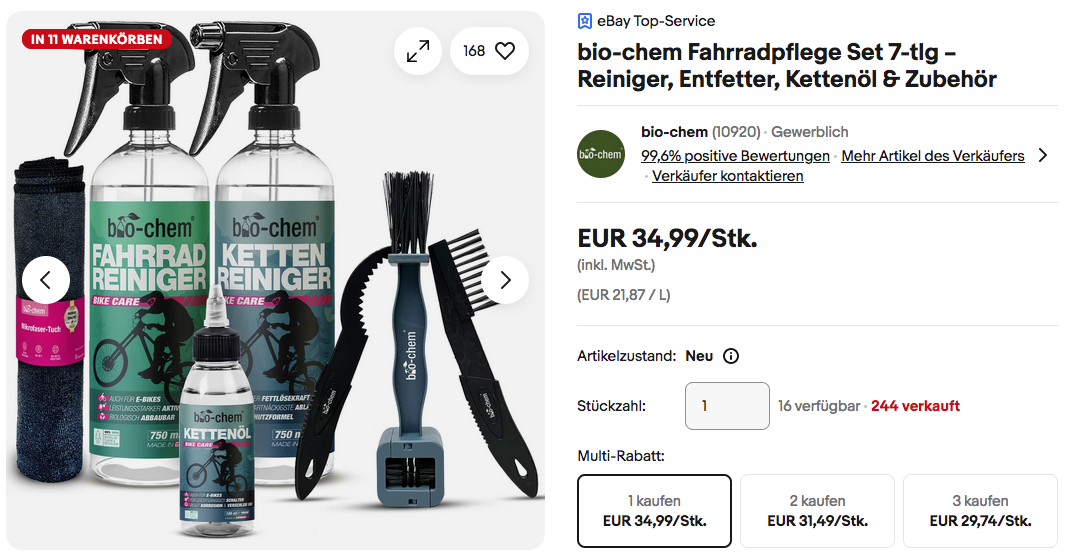Add item to watchlist with heart icon
The width and height of the screenshot is (1066, 560).
point(505,51)
